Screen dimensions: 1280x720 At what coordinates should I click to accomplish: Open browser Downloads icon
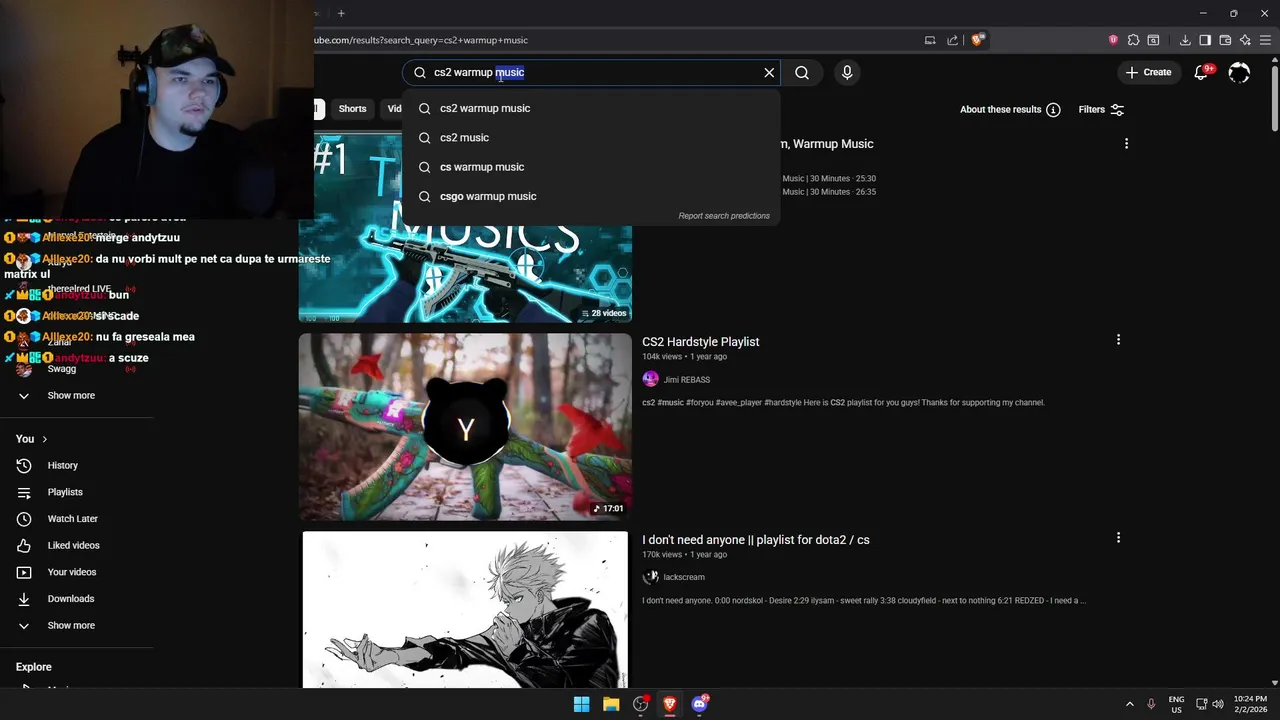[1185, 40]
